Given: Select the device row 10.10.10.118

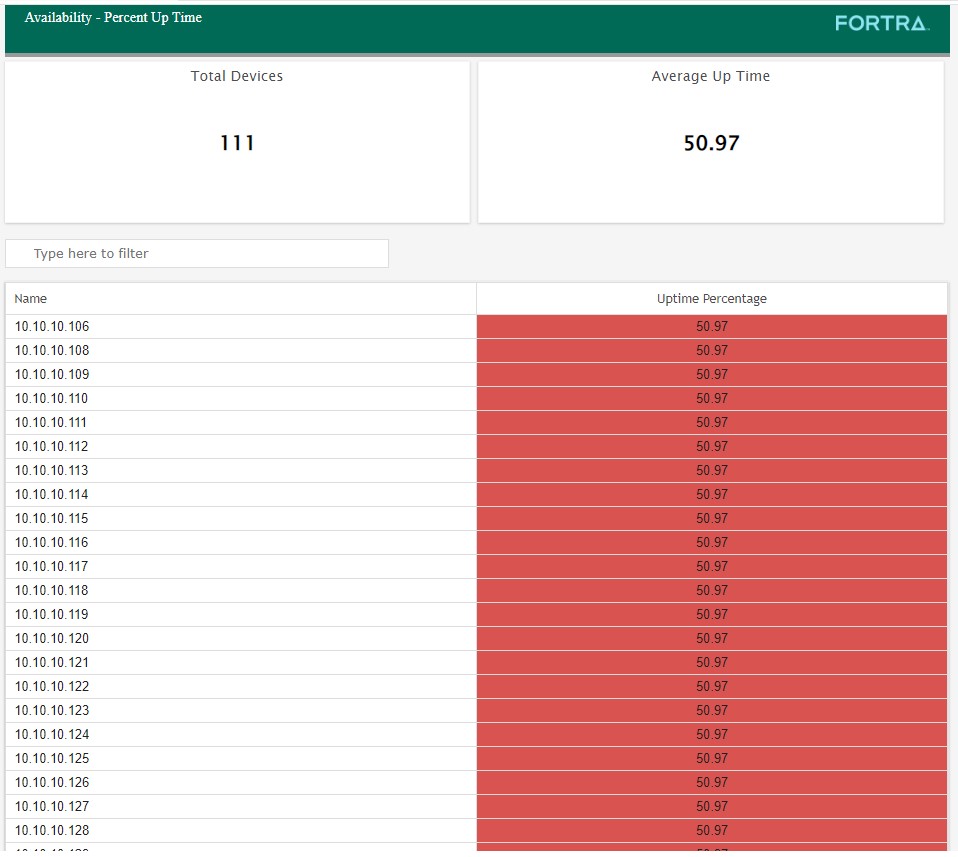Looking at the screenshot, I should [x=477, y=591].
